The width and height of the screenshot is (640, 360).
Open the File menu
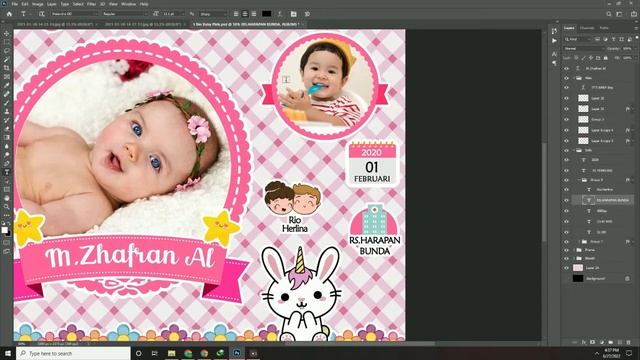[x=14, y=4]
